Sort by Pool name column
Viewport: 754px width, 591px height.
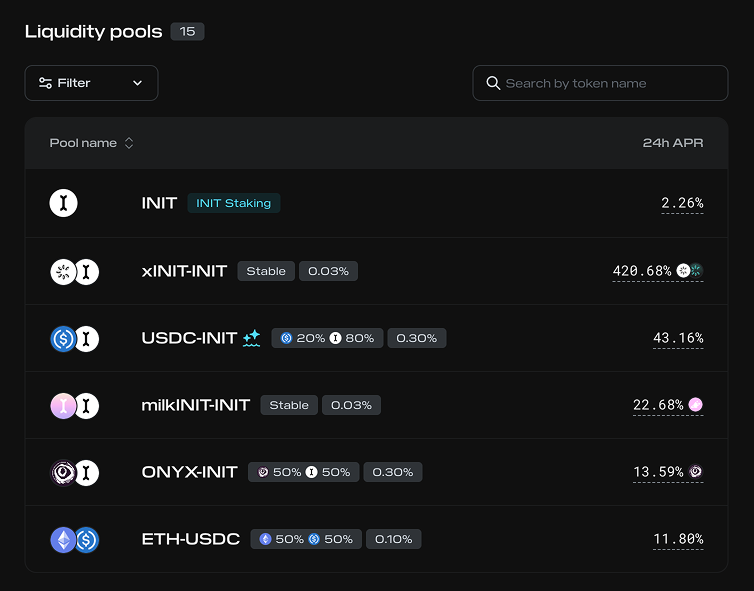[91, 143]
